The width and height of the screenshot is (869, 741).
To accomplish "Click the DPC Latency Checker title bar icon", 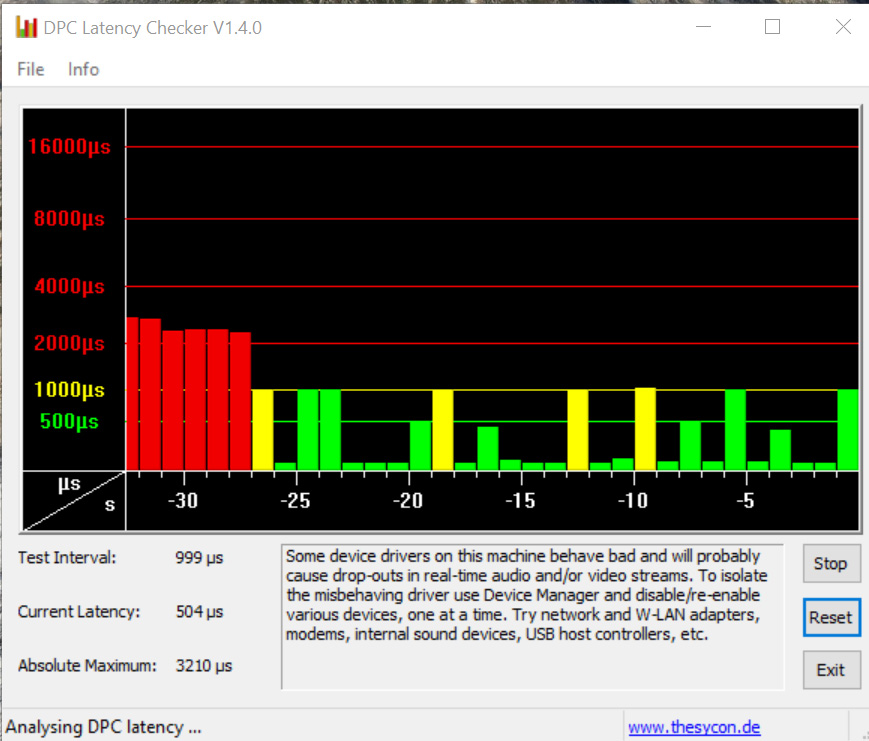I will point(26,27).
